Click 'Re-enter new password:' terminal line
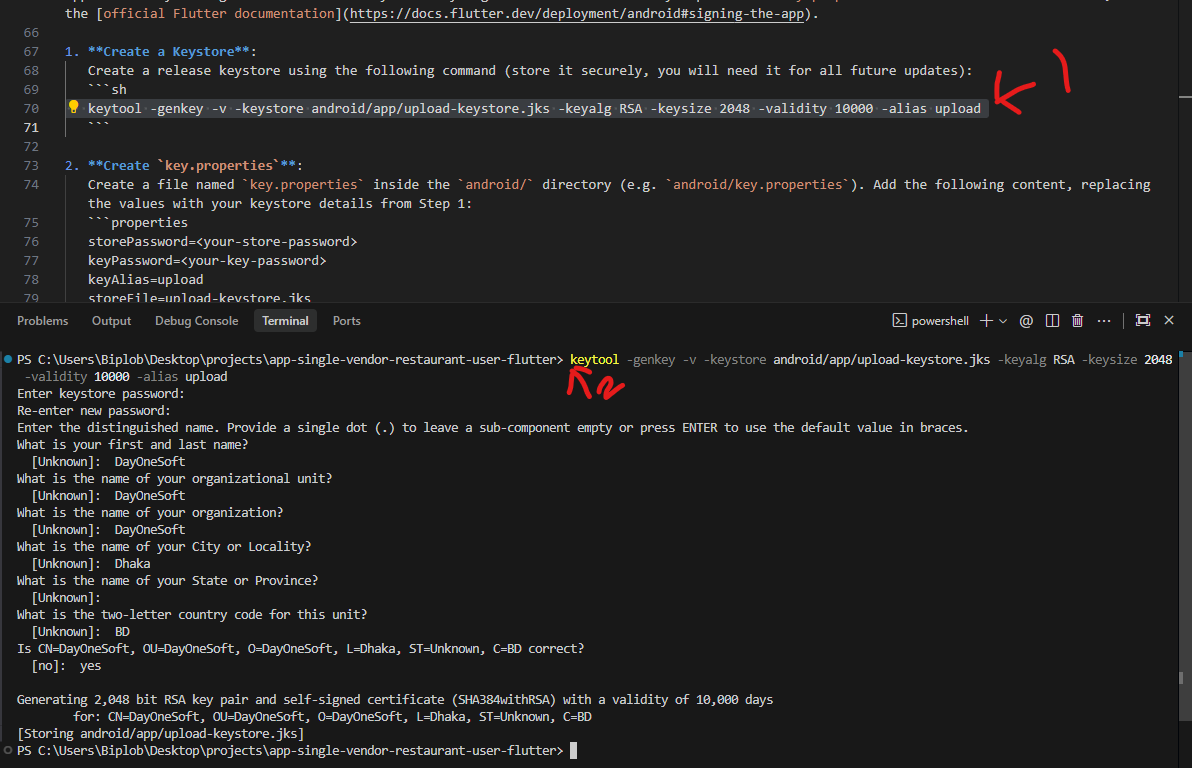Image resolution: width=1192 pixels, height=768 pixels. [94, 411]
